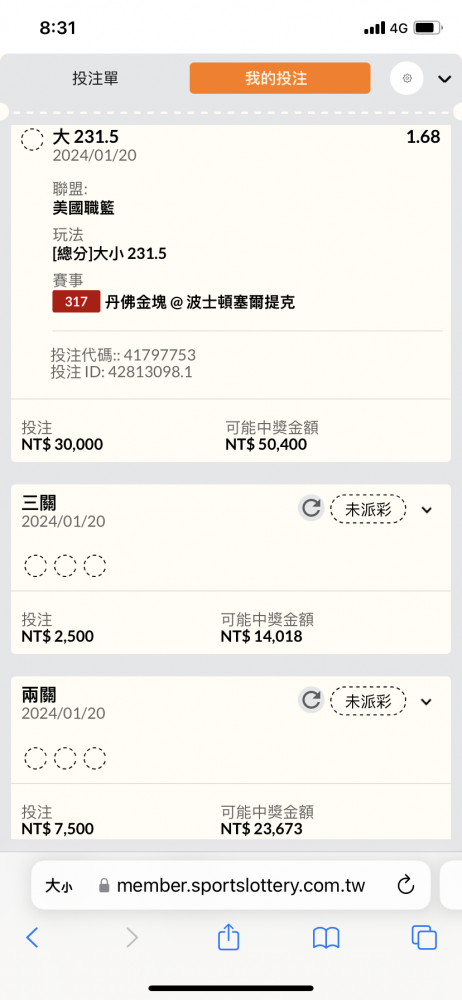Expand the 兩關 bet details chevron

click(428, 702)
